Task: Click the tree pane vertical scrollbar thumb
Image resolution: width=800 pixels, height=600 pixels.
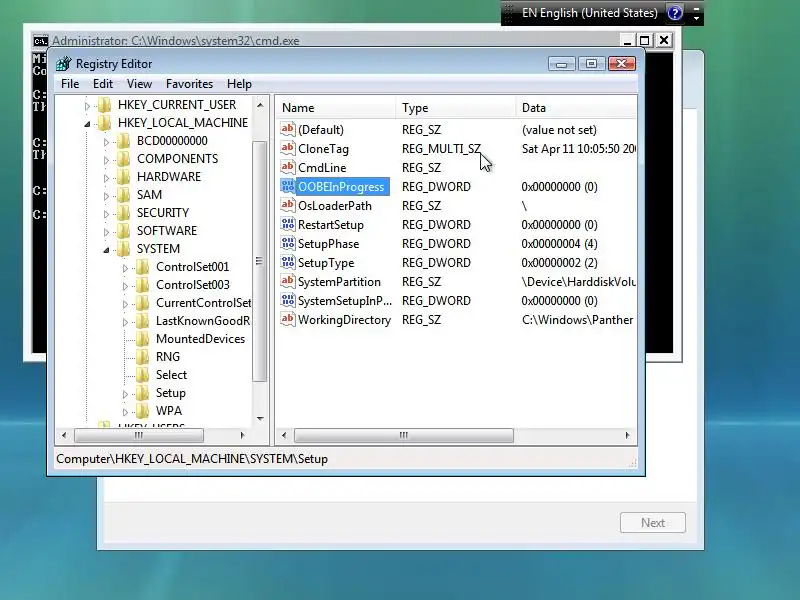Action: pos(259,261)
